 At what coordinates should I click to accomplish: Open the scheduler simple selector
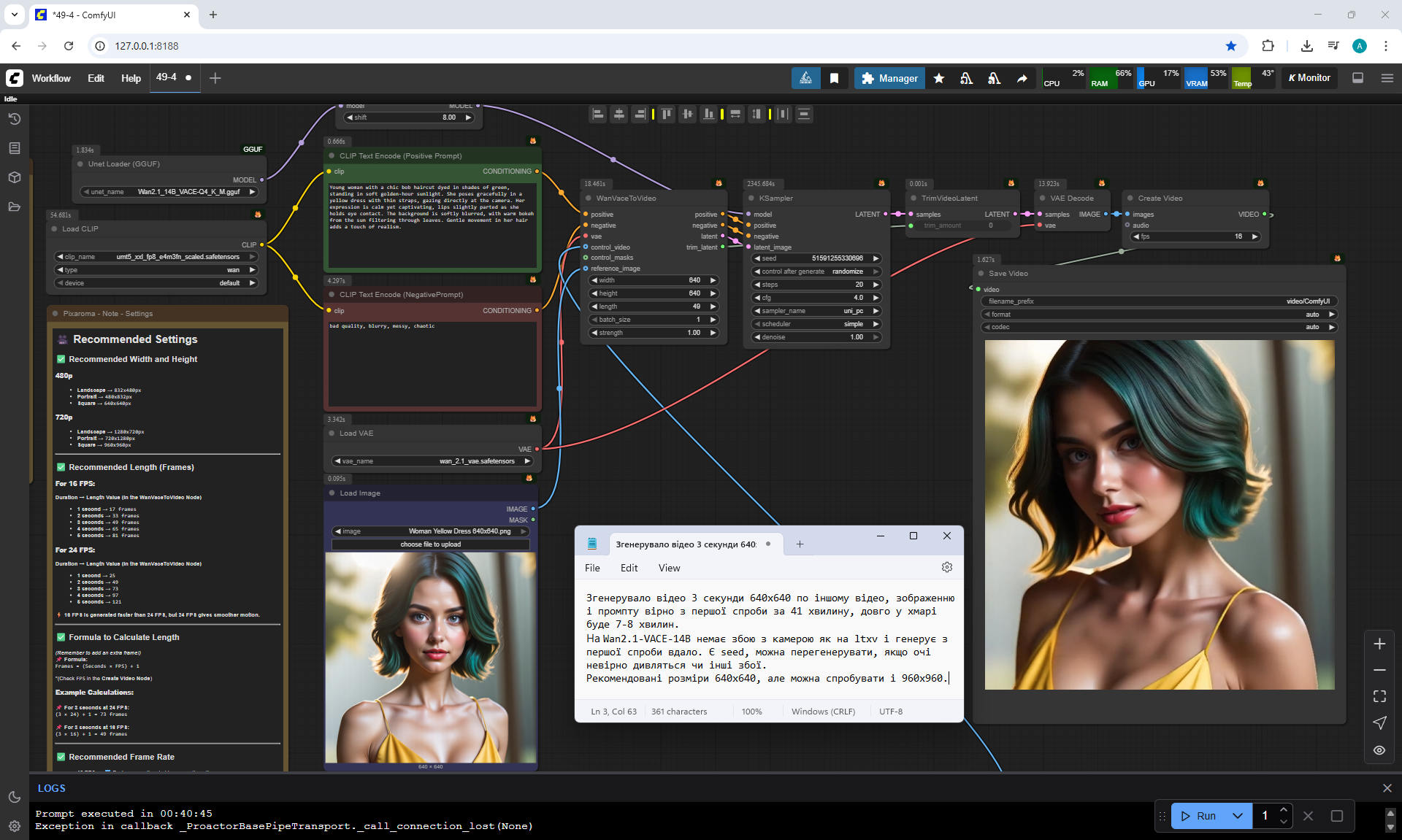coord(816,324)
